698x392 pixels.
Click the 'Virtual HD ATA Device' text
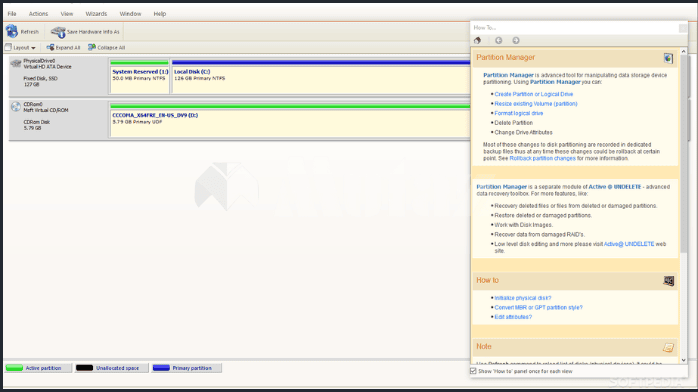click(47, 67)
